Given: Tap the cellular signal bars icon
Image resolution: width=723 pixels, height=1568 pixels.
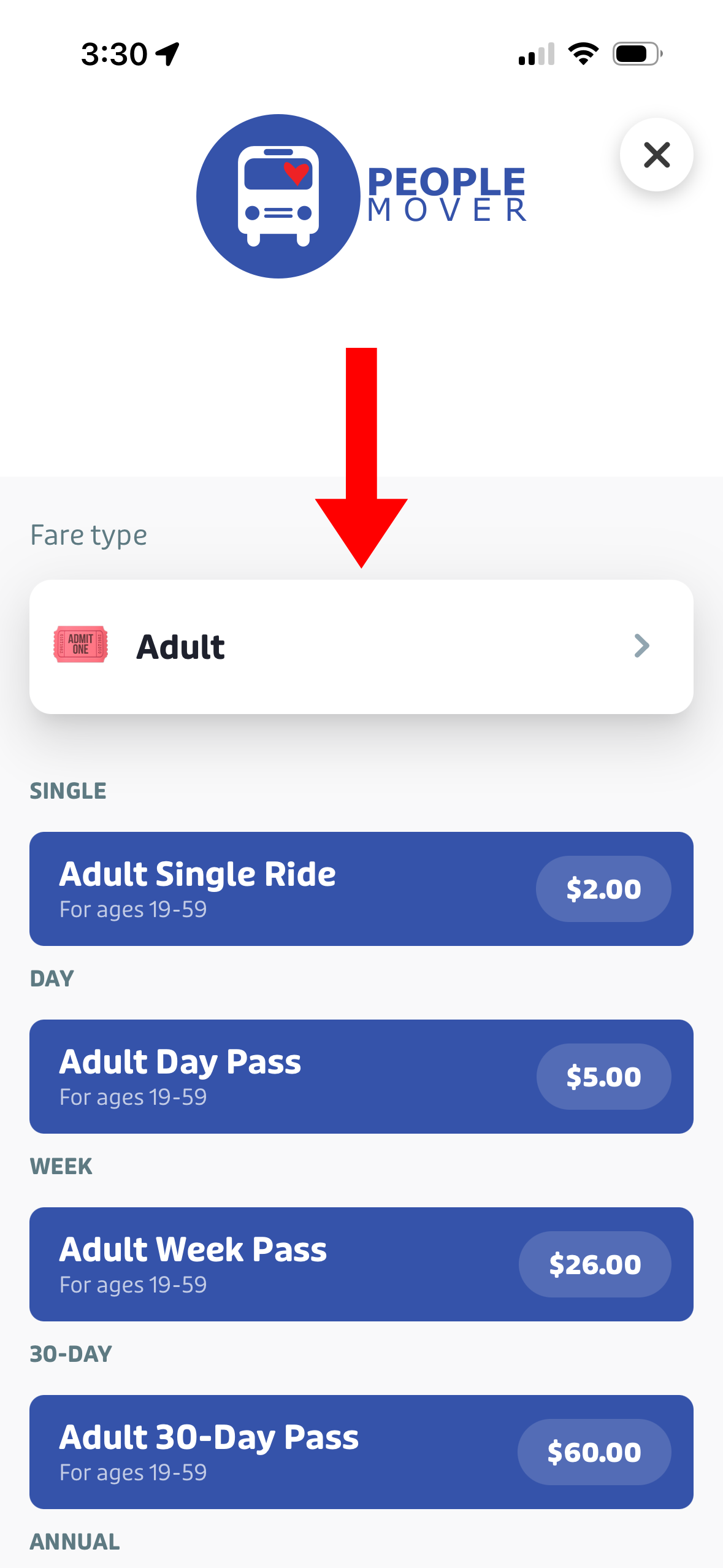Looking at the screenshot, I should [x=537, y=54].
